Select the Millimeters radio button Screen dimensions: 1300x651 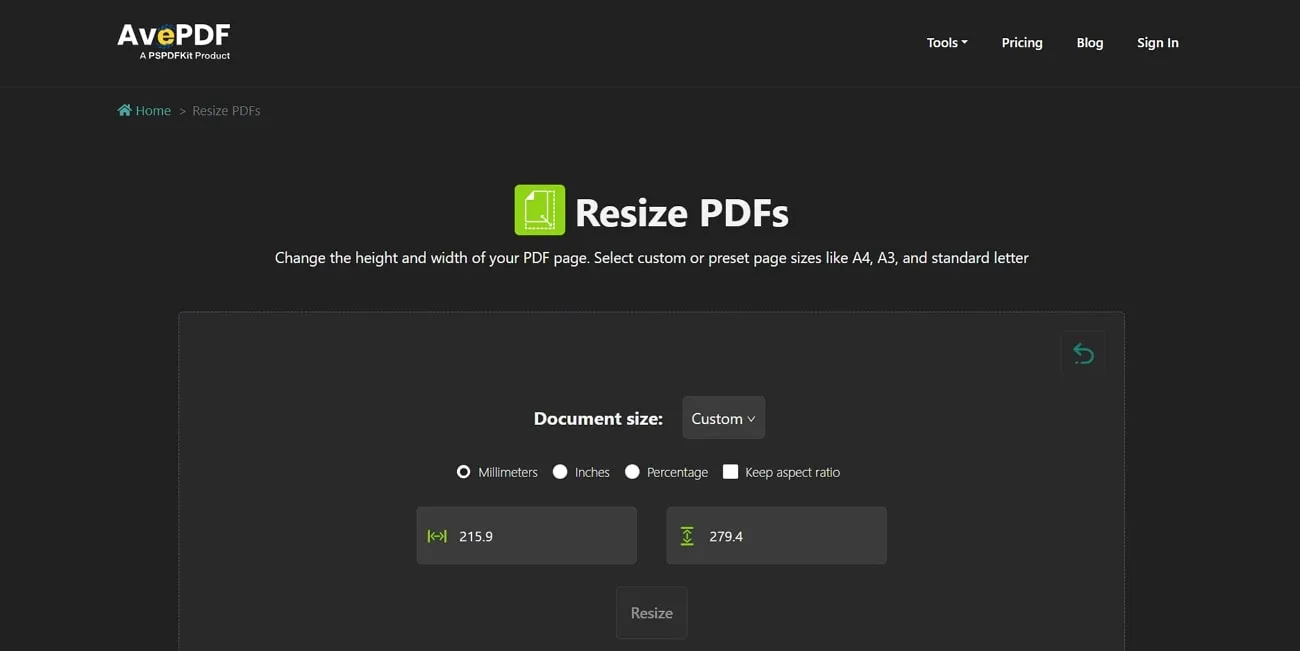(x=463, y=471)
